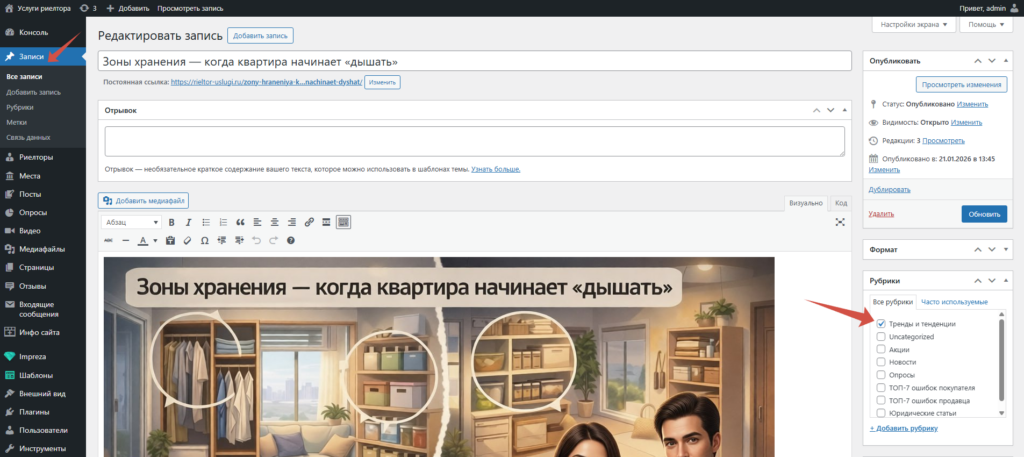Check the Новости category
The width and height of the screenshot is (1024, 457).
tap(881, 362)
